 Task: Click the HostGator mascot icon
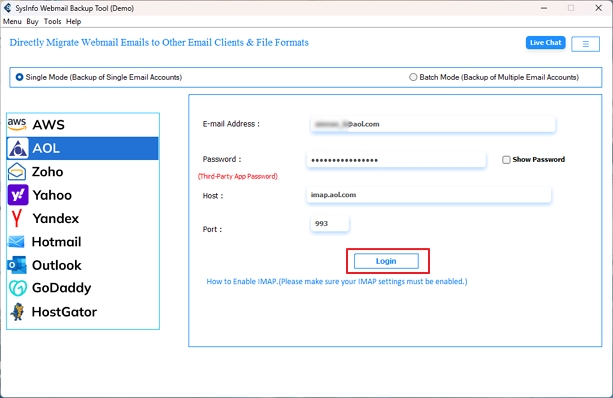click(17, 312)
